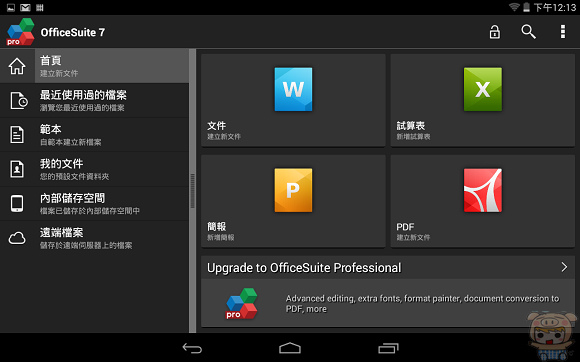Create new PDF via PDF tile label
This screenshot has width=580, height=362.
click(x=405, y=227)
